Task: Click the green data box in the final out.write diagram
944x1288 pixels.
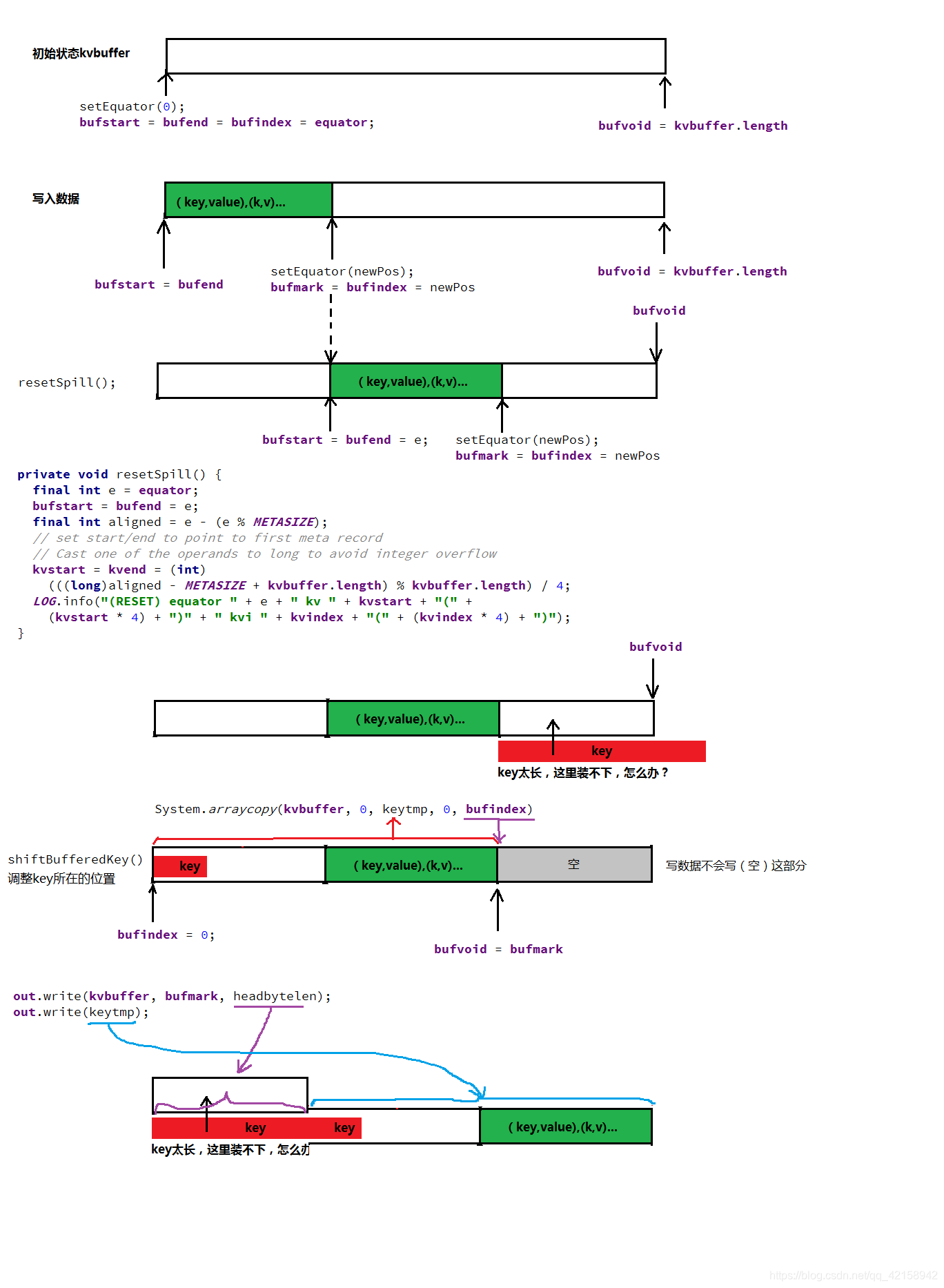Action: click(x=566, y=1126)
